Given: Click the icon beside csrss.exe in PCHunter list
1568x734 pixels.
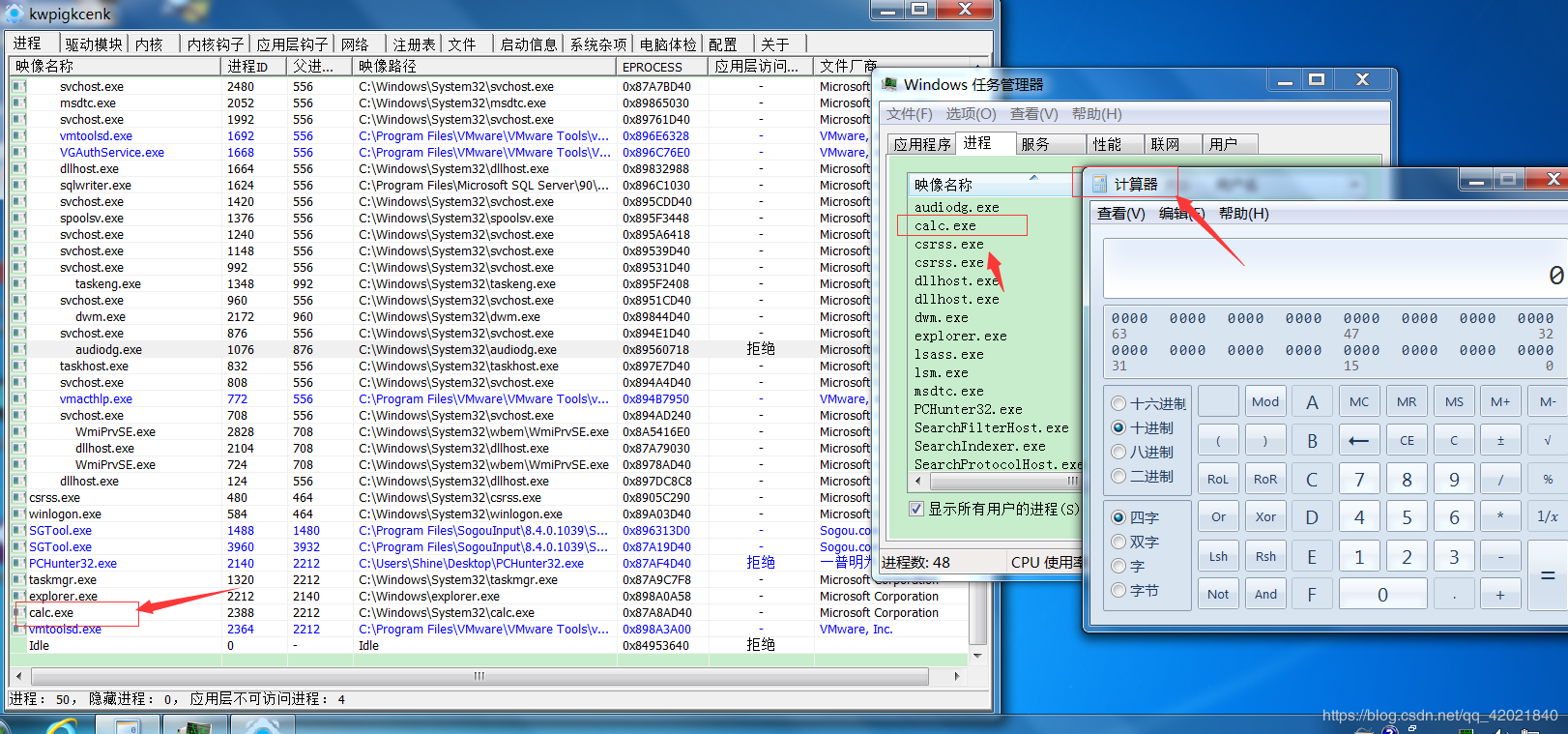Looking at the screenshot, I should pos(18,498).
